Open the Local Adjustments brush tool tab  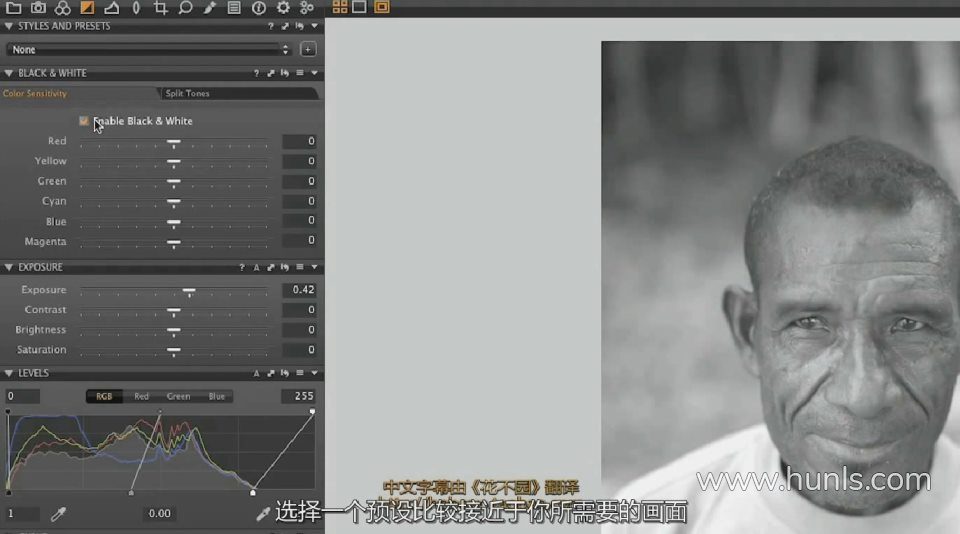[x=209, y=7]
